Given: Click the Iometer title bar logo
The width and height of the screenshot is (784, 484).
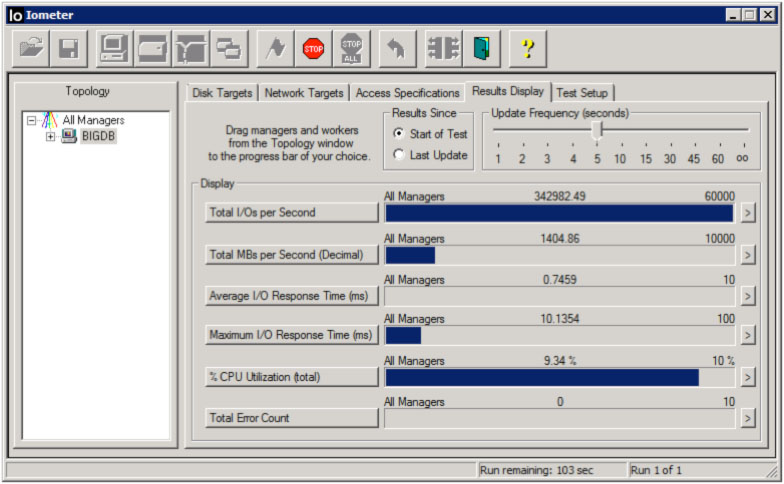Looking at the screenshot, I should tap(16, 15).
